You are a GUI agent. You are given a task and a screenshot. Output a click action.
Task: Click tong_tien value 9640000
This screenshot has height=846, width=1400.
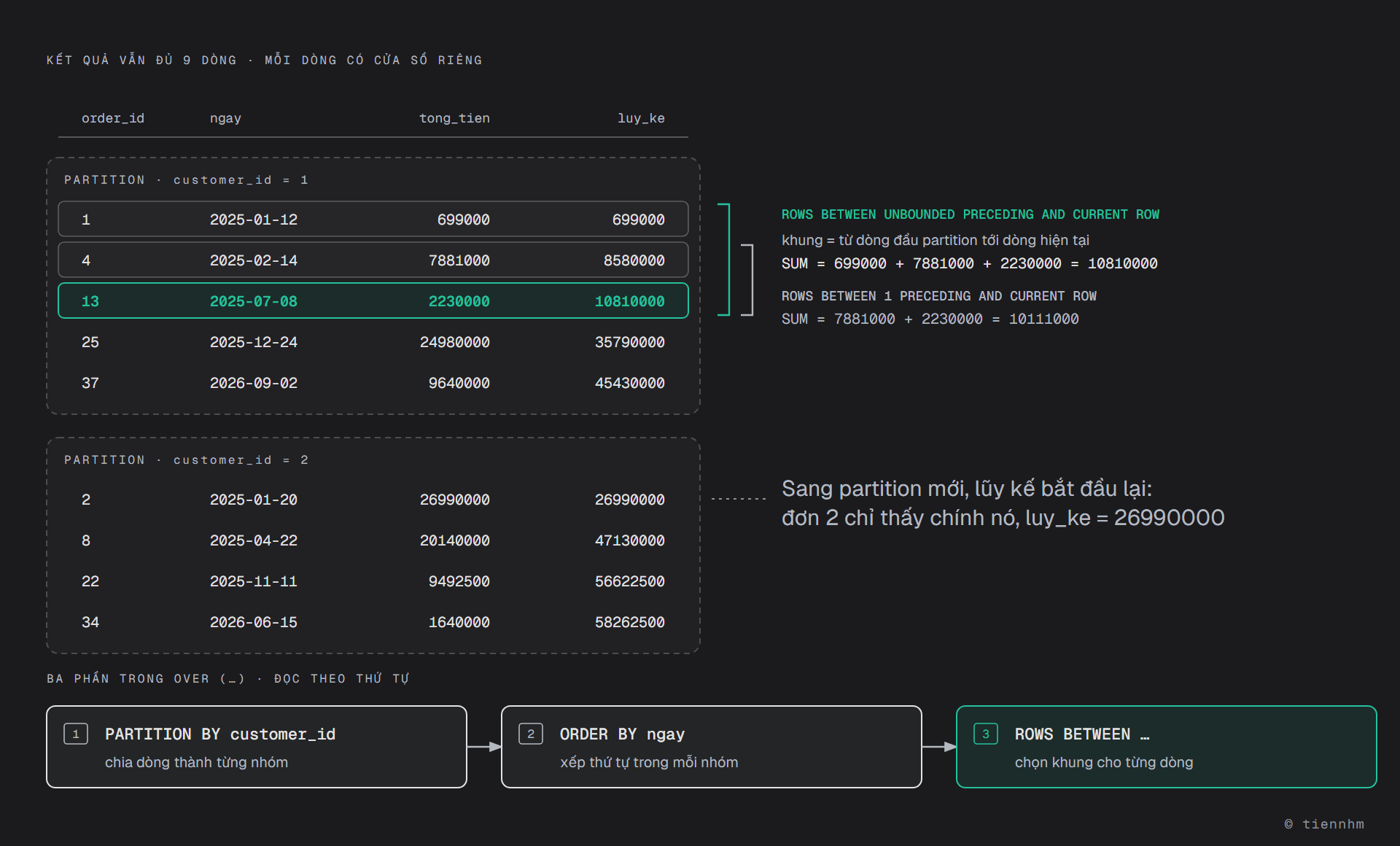coord(459,383)
